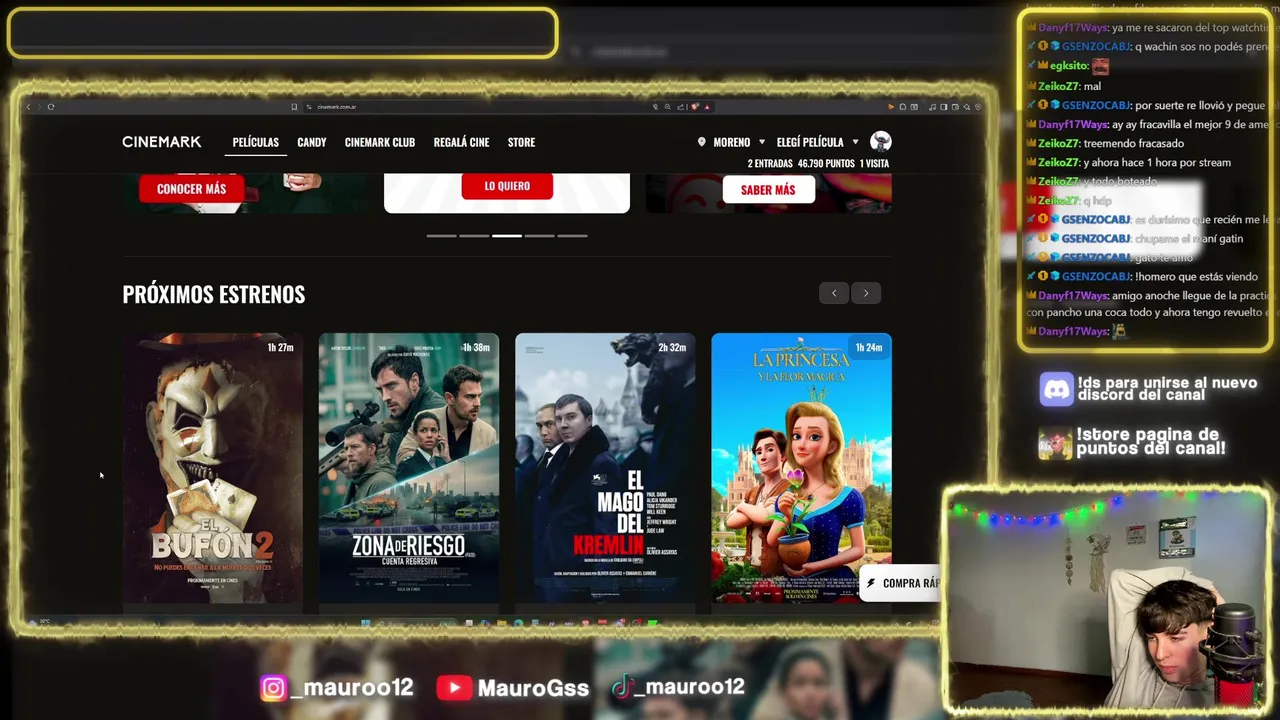Click the 1h 27m duration badge
This screenshot has width=1280, height=720.
pos(280,348)
